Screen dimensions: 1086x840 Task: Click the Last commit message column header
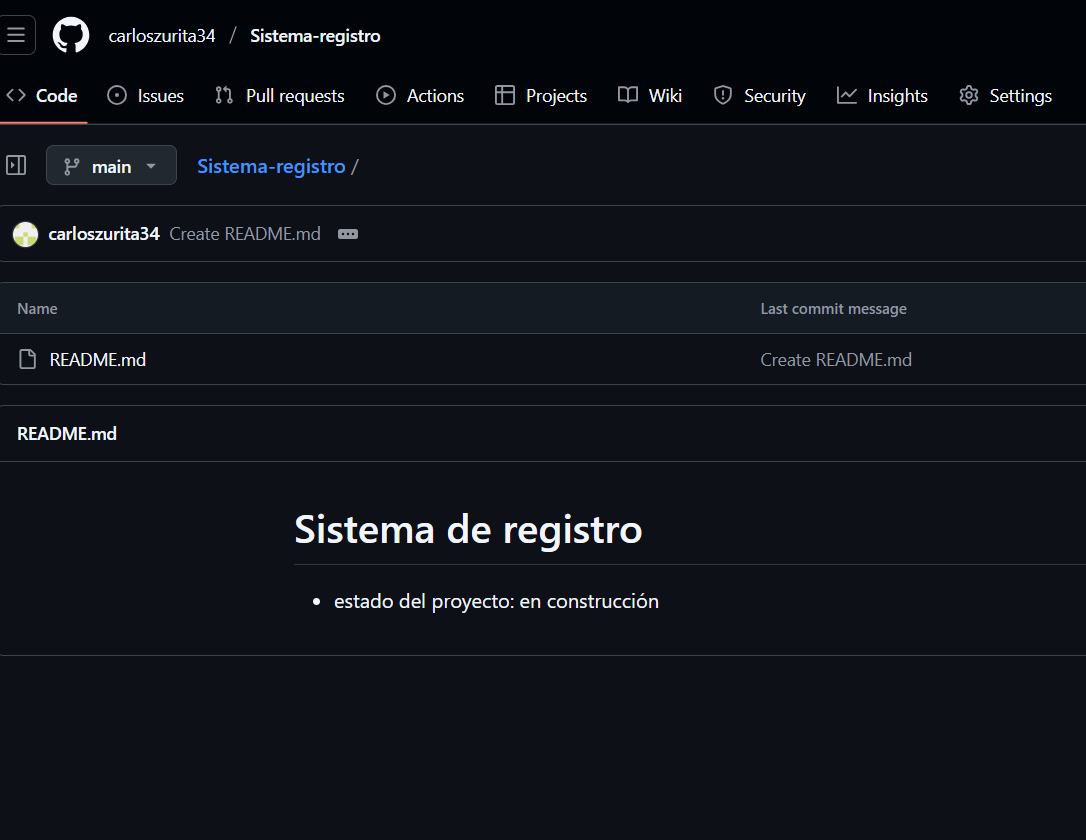pyautogui.click(x=833, y=309)
